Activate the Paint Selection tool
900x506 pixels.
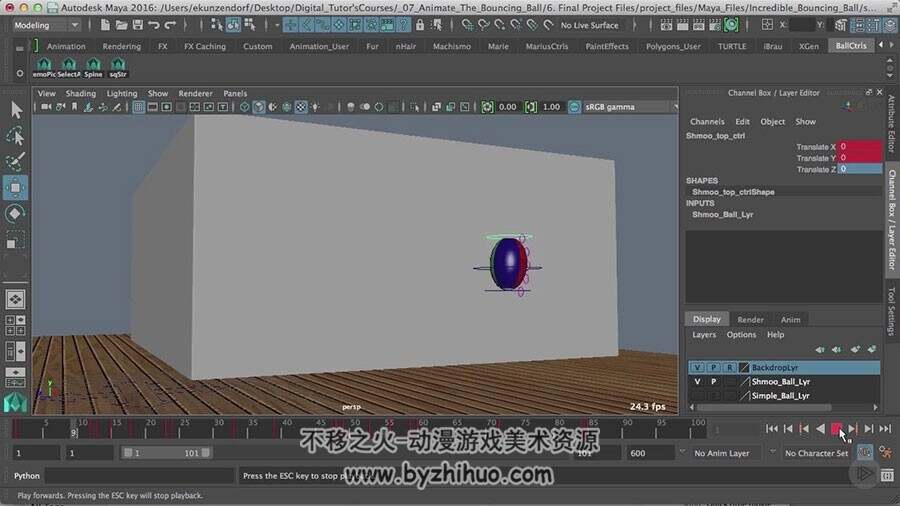tap(15, 162)
